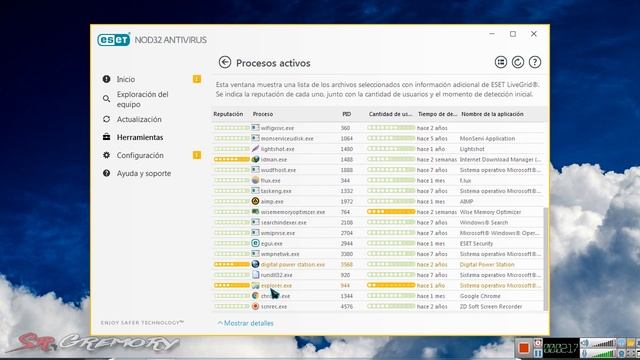This screenshot has width=640, height=360.
Task: Click 'Google Chrome' application name
Action: [x=480, y=296]
